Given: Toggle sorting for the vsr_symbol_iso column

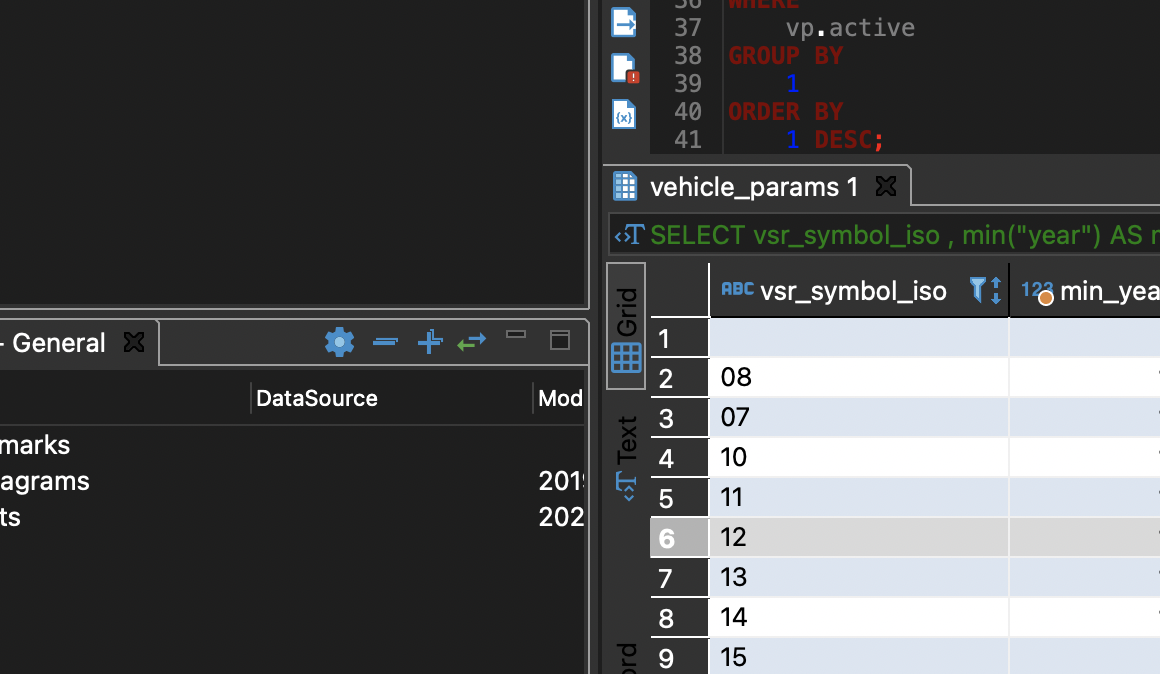Looking at the screenshot, I should [x=996, y=290].
